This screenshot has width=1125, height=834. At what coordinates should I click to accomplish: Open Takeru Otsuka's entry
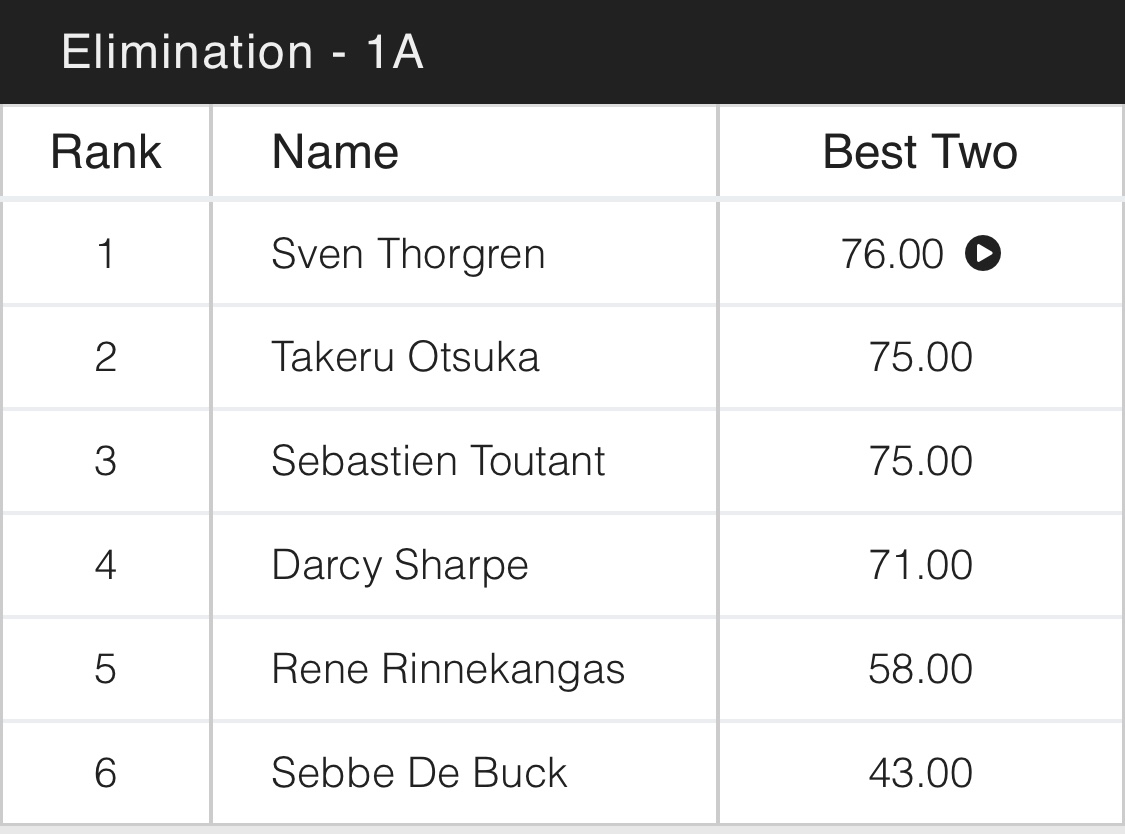pos(405,358)
